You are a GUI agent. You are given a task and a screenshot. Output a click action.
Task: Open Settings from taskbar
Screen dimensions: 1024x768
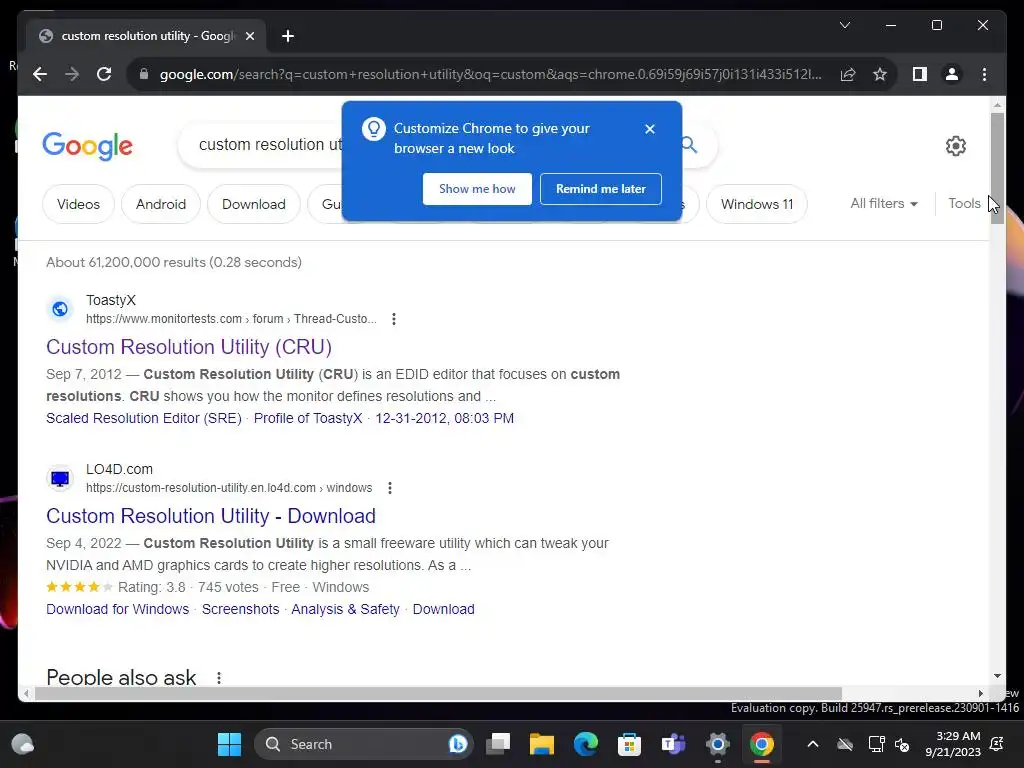pos(717,744)
